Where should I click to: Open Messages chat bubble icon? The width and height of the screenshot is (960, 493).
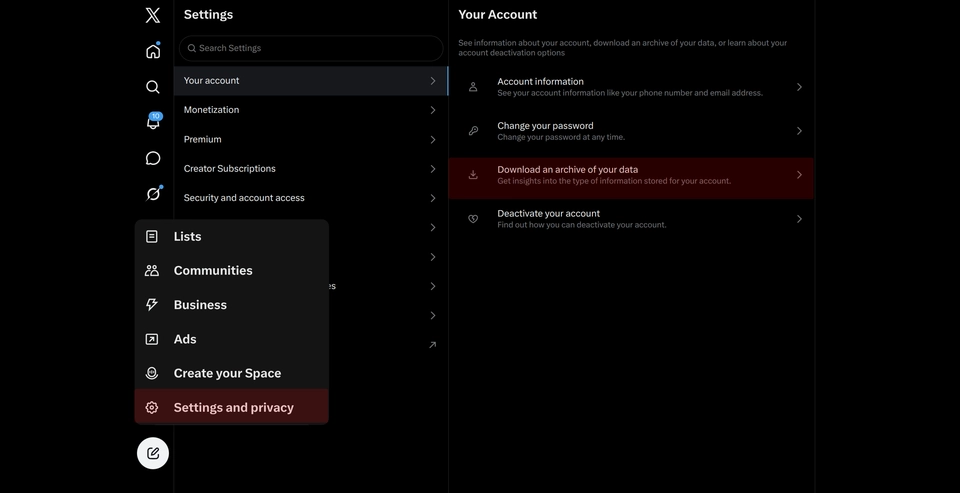pos(153,159)
